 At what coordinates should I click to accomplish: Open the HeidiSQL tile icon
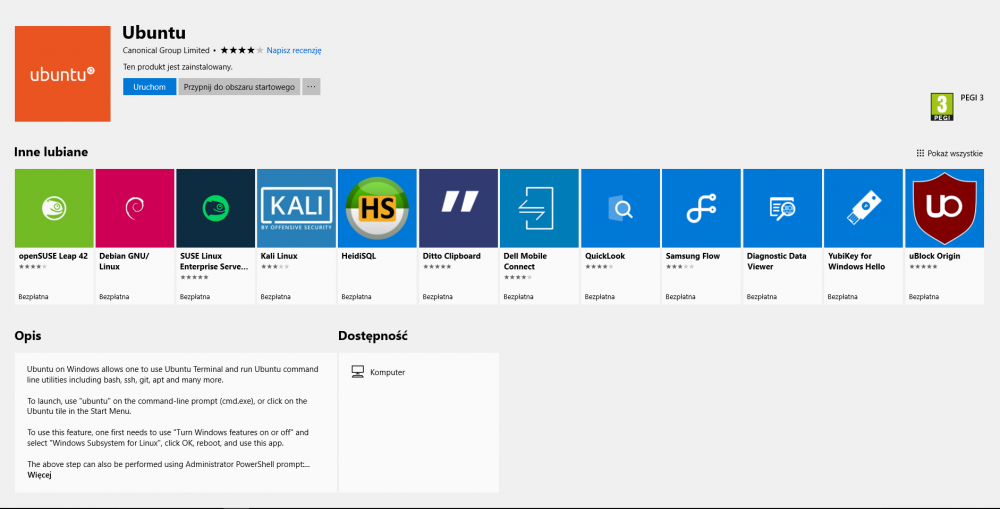click(x=377, y=208)
